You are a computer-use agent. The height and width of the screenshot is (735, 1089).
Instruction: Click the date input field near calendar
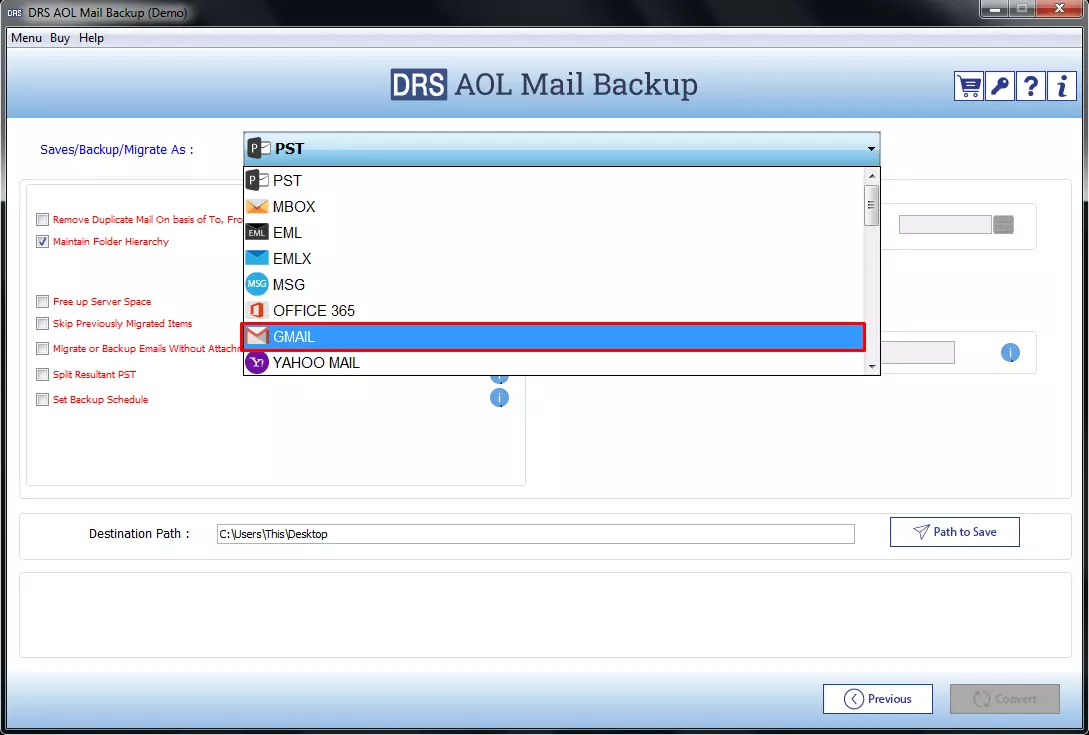pos(945,224)
